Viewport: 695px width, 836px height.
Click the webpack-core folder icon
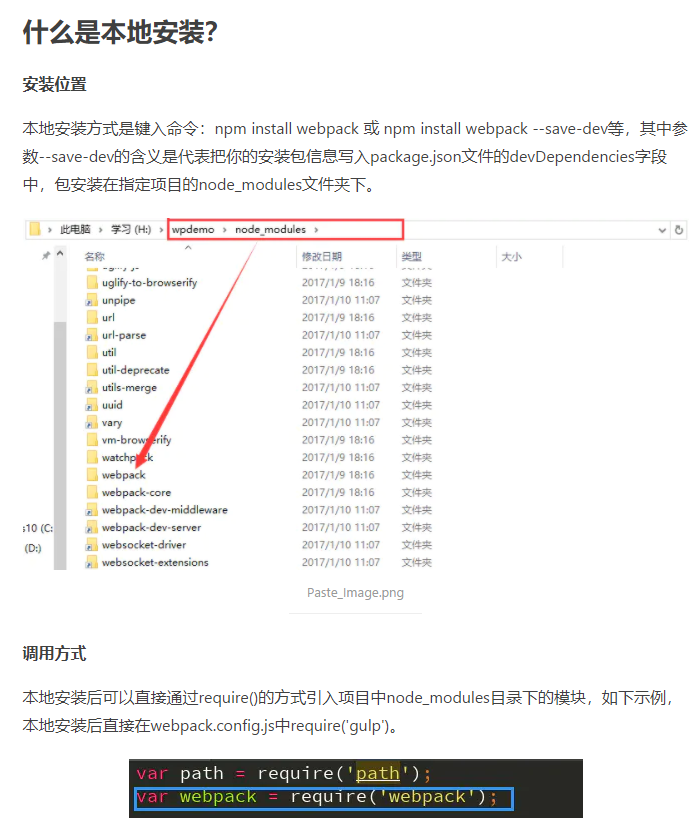click(x=92, y=492)
